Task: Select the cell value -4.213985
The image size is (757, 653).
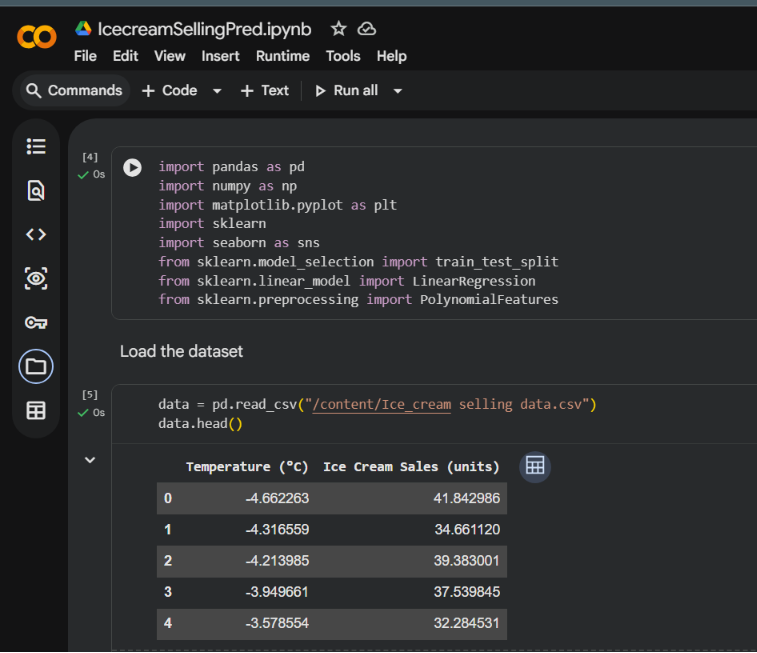Action: pos(277,561)
